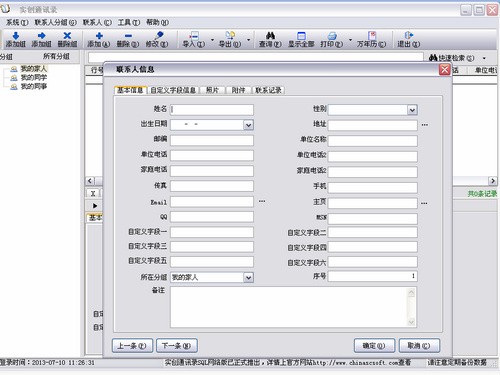Open the arrow next to 打印

pyautogui.click(x=350, y=40)
